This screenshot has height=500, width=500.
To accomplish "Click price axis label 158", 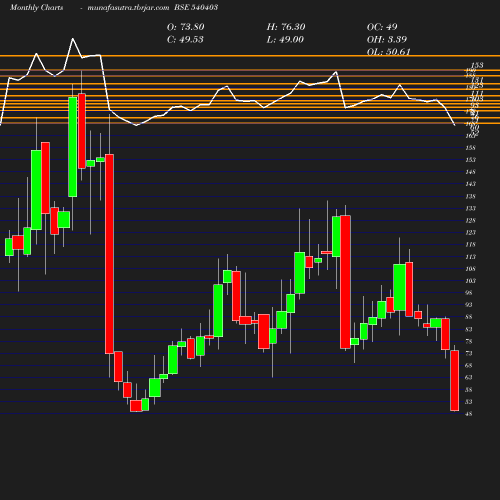I will pos(470,148).
